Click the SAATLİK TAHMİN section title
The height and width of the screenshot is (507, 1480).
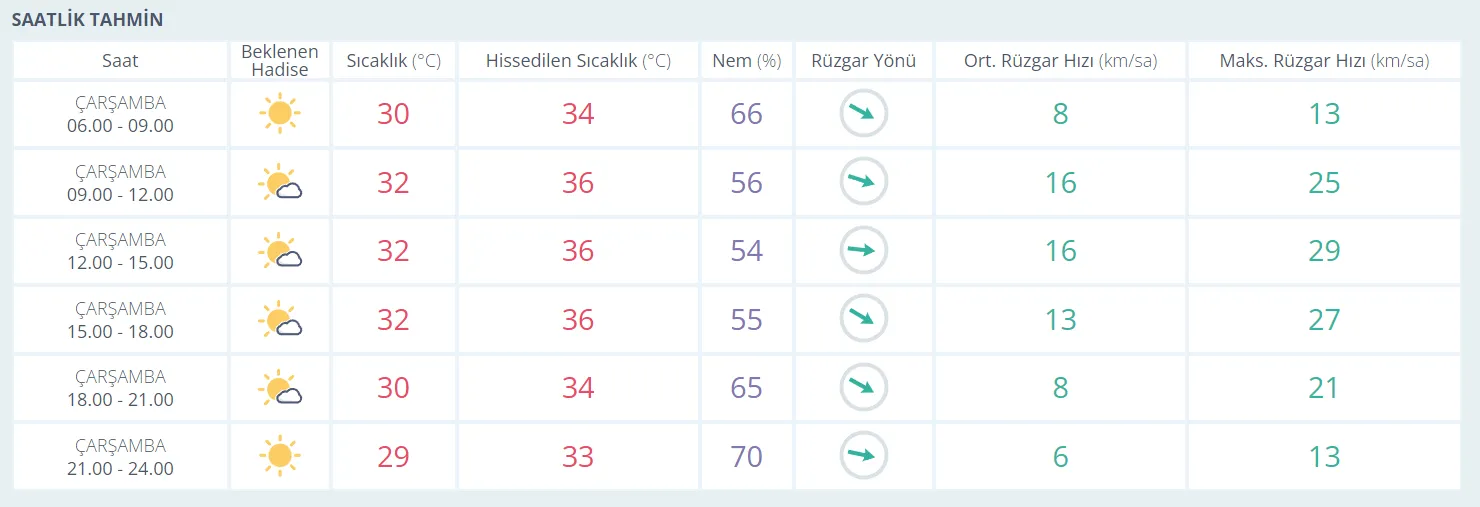click(x=87, y=20)
